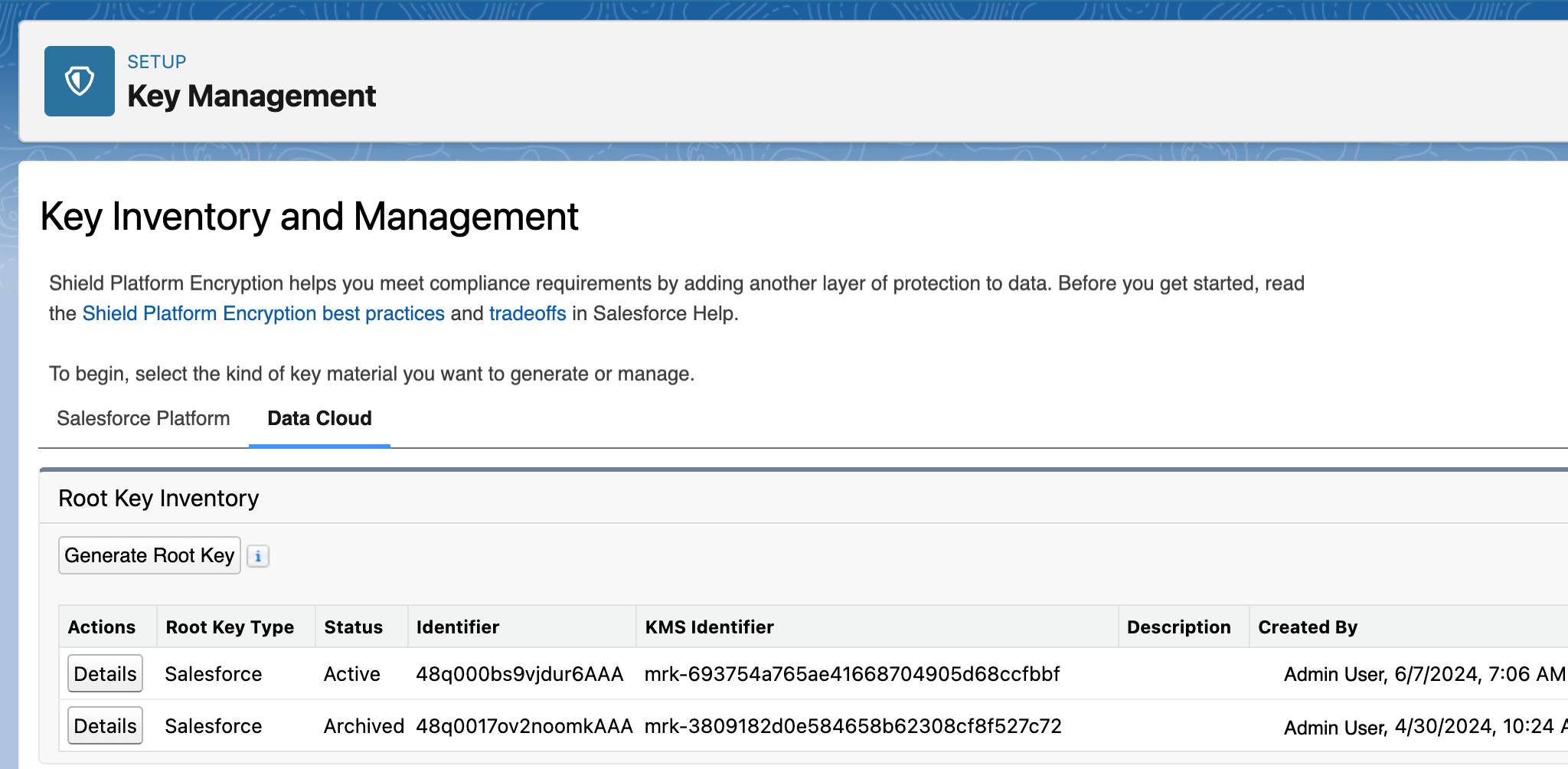Screen dimensions: 1568x769
Task: Open Details for the Archived root key
Action: [x=105, y=726]
